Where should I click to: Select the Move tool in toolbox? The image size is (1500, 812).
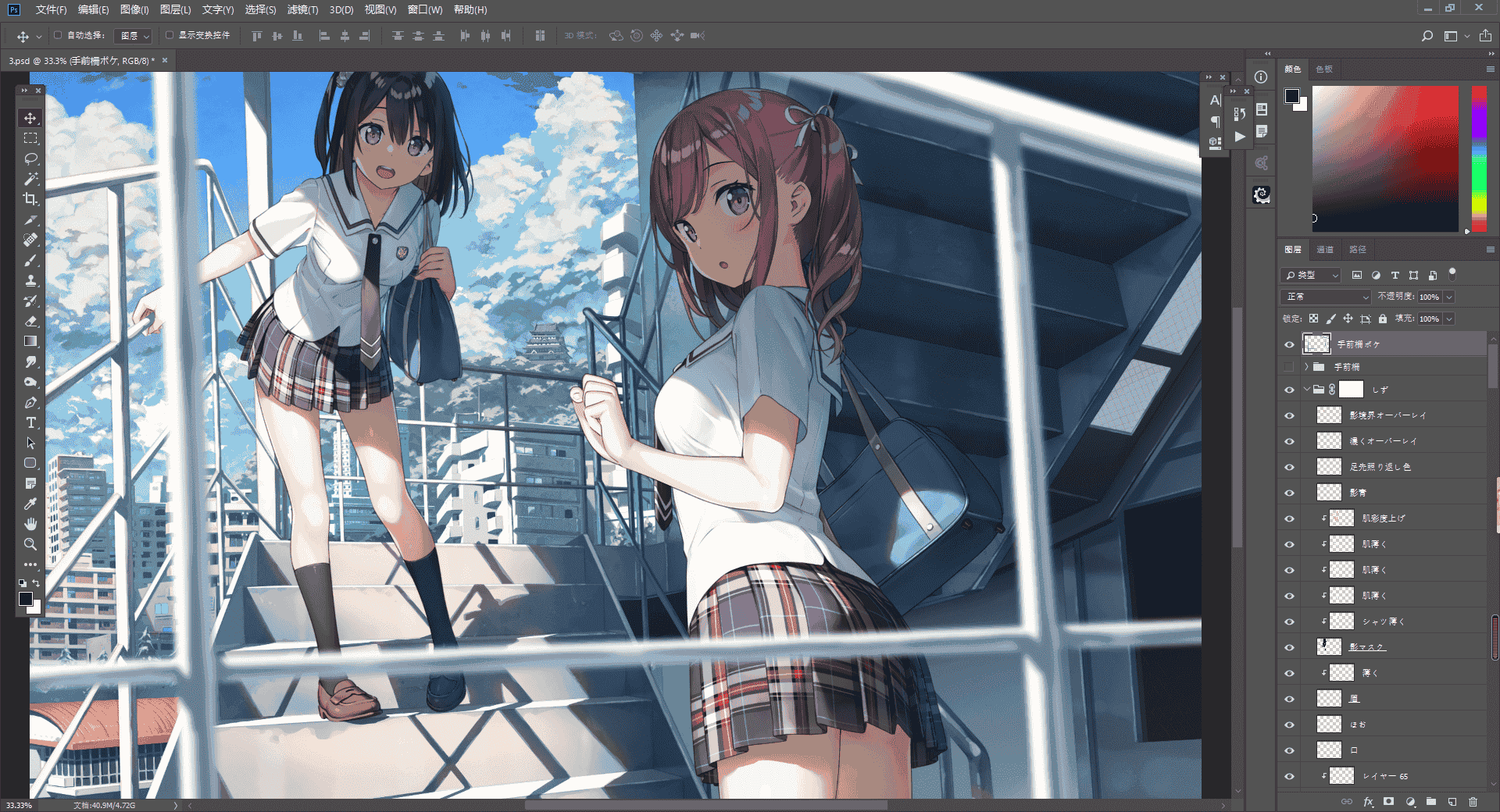pyautogui.click(x=30, y=118)
